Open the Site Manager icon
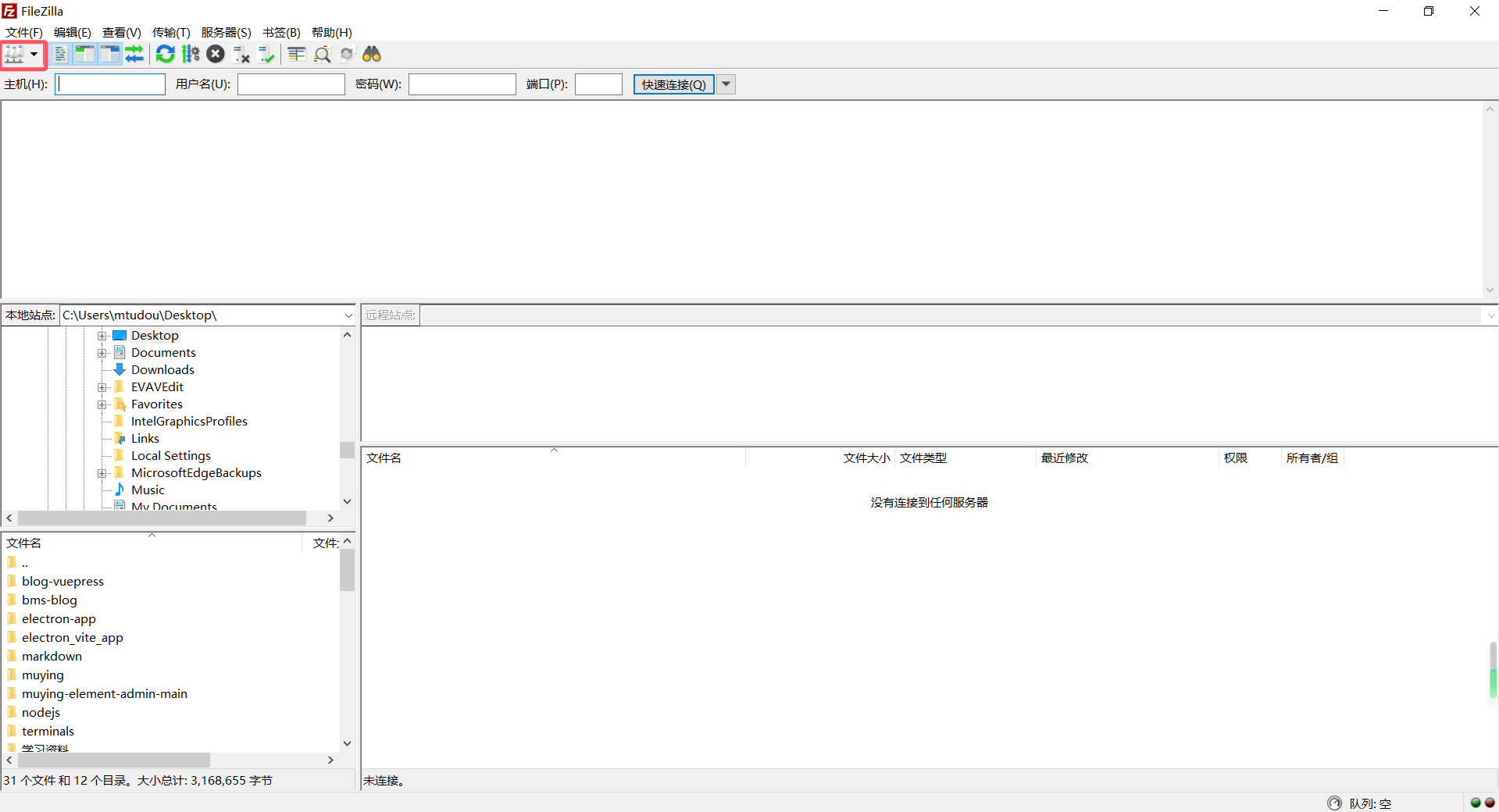Viewport: 1499px width, 812px height. click(15, 54)
